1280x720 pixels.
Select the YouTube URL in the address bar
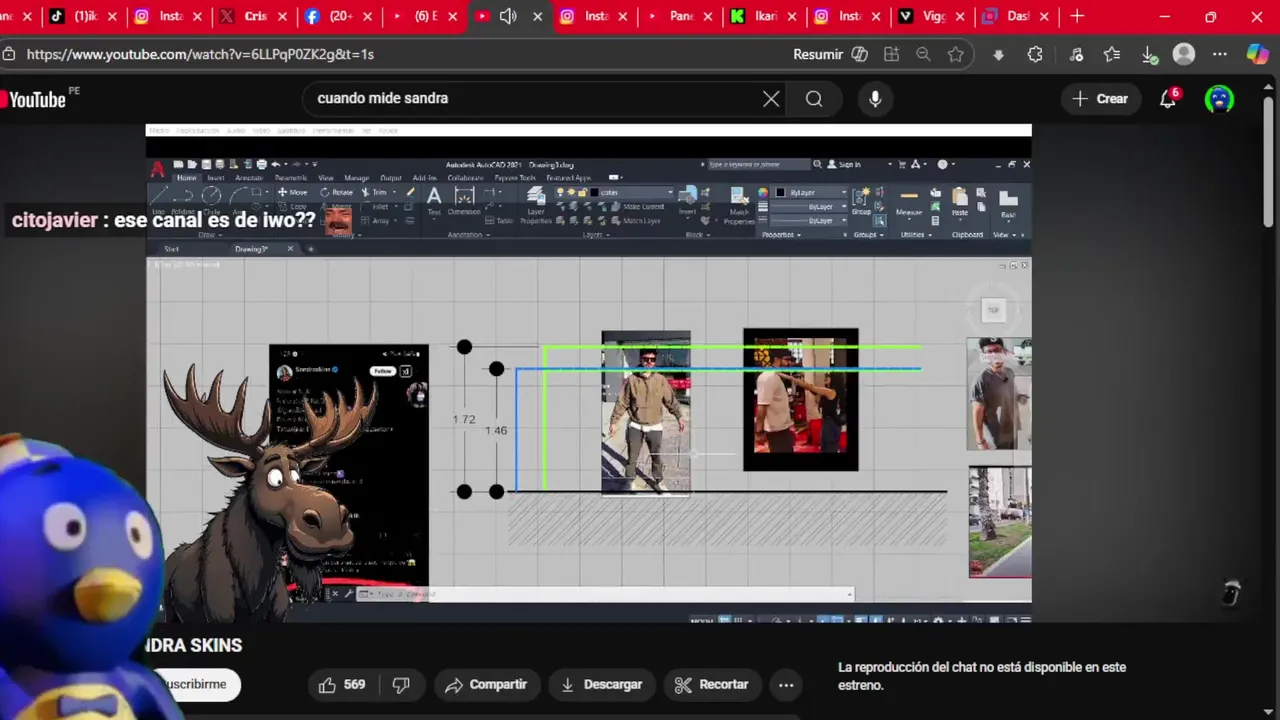point(200,54)
